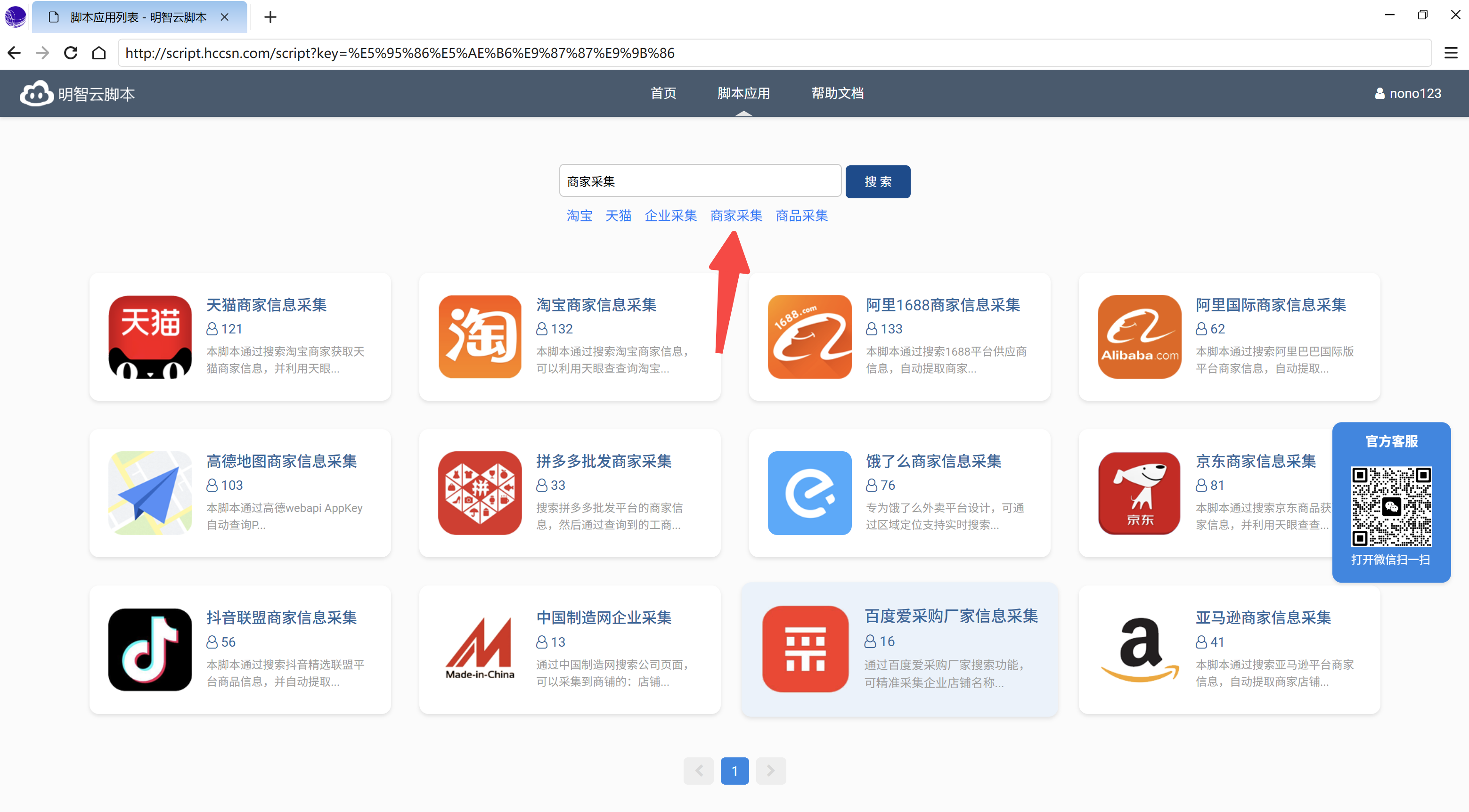Select the Alibaba.com logo icon

(x=1139, y=336)
